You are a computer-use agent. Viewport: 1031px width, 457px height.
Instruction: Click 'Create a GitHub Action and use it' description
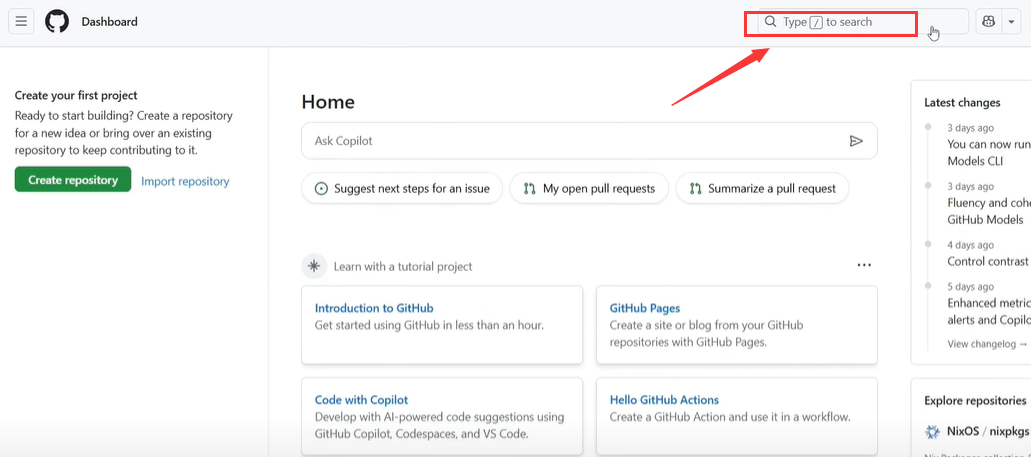[x=730, y=417]
